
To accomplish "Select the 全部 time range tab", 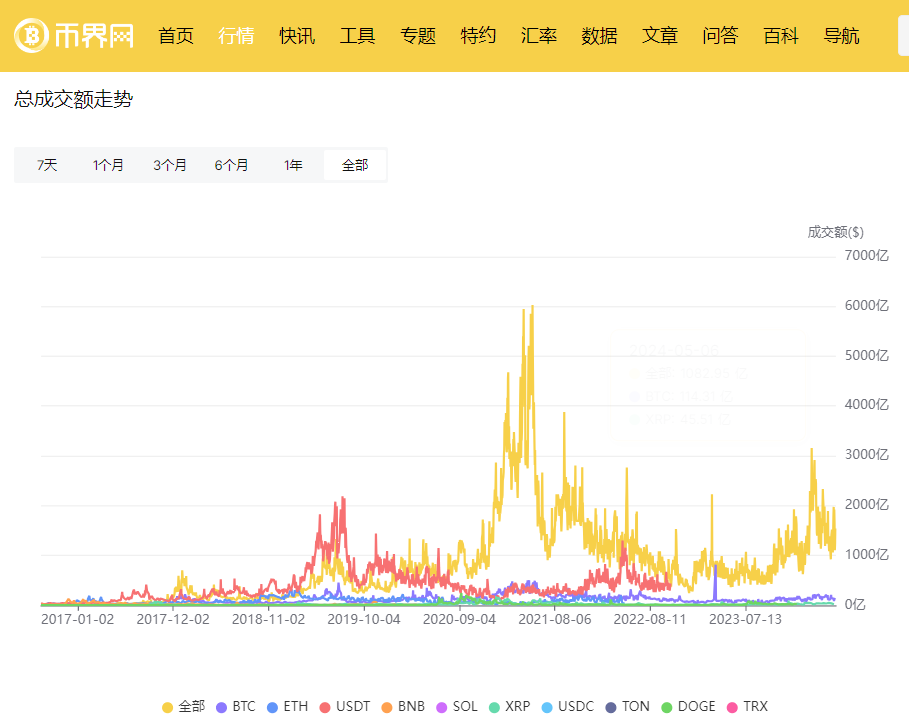I will tap(355, 165).
